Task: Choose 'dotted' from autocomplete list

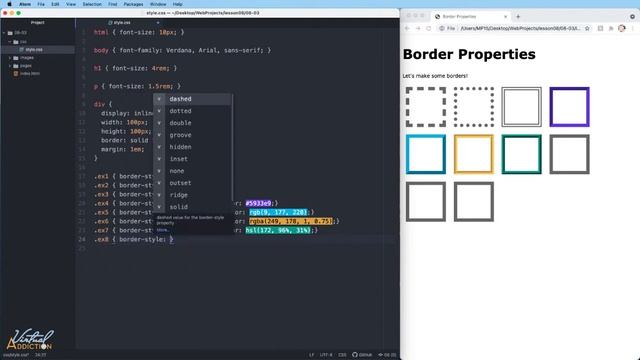Action: pyautogui.click(x=192, y=111)
